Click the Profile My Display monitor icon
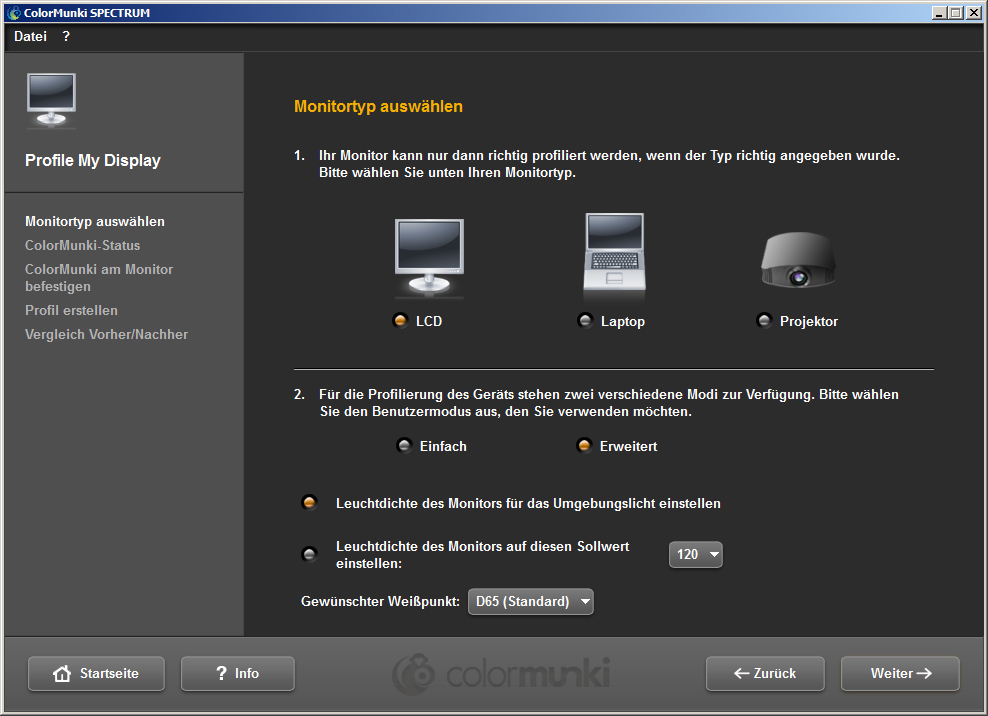Screen dimensions: 988x716 51,100
